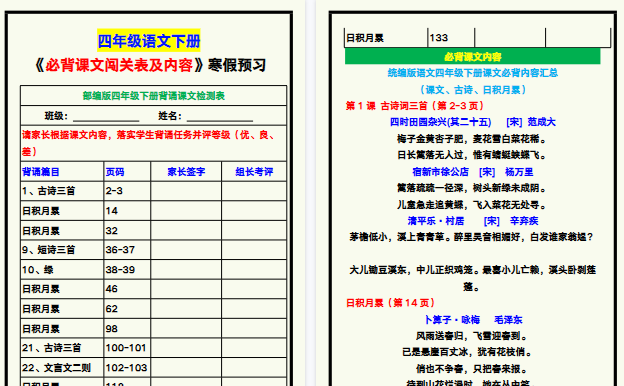Click the column header 页码
The image size is (624, 386).
(115, 172)
